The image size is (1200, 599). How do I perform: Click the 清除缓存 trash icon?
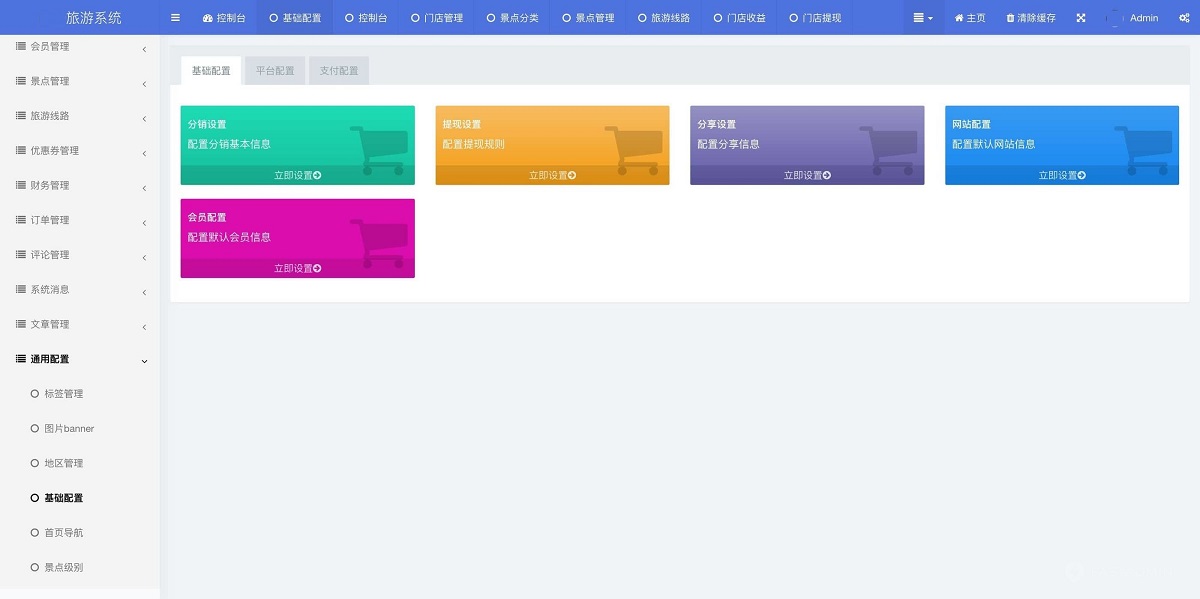pos(1010,18)
